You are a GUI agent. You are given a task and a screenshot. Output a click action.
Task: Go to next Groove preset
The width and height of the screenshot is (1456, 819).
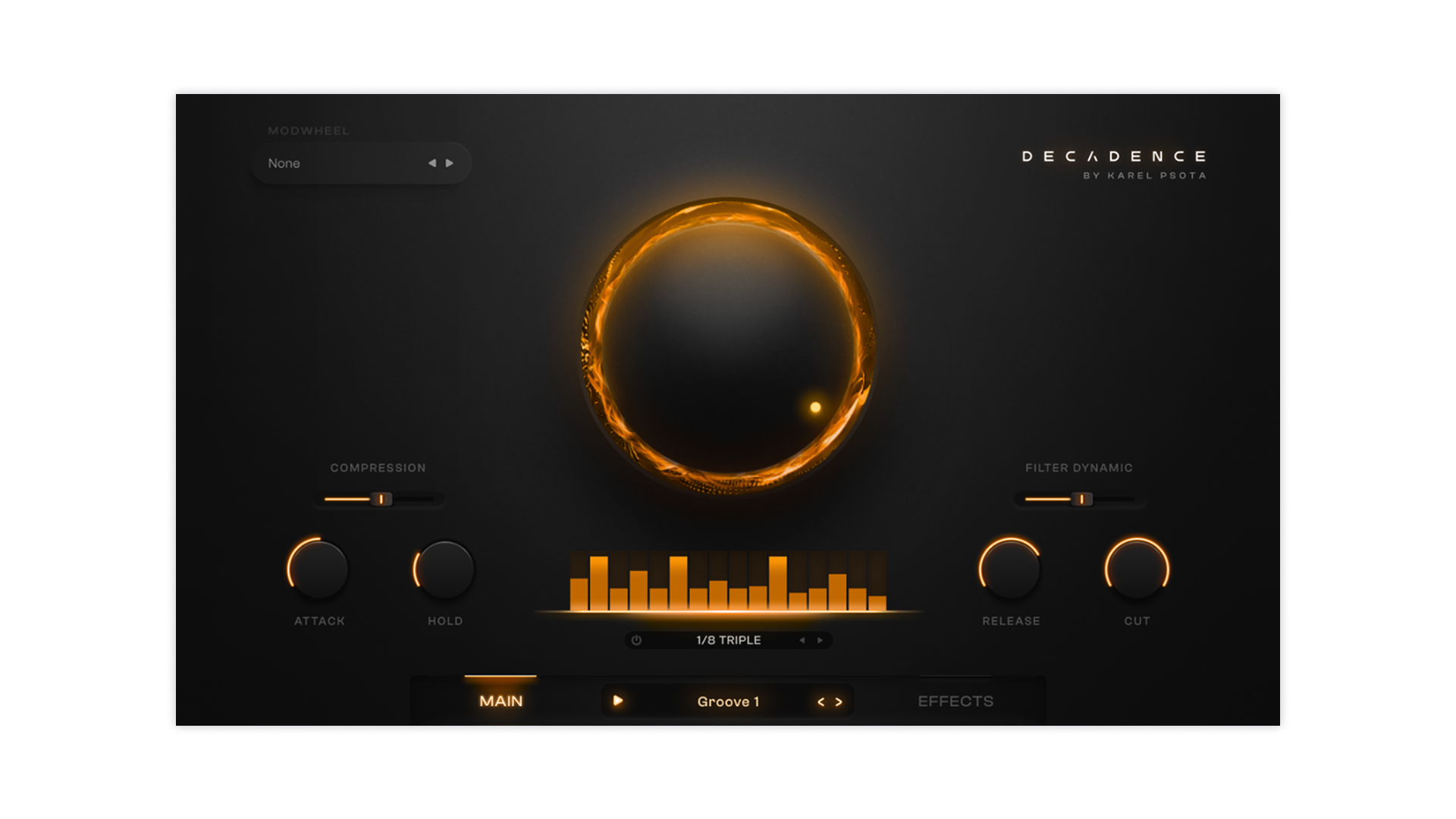click(x=839, y=702)
